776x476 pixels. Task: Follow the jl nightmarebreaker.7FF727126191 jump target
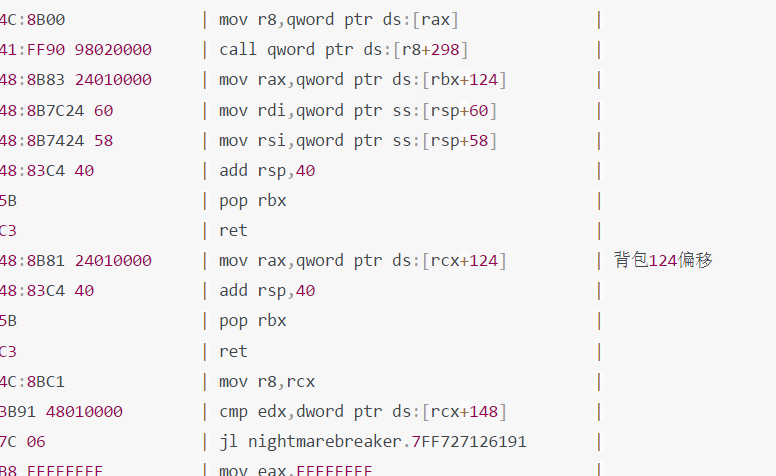(x=373, y=442)
